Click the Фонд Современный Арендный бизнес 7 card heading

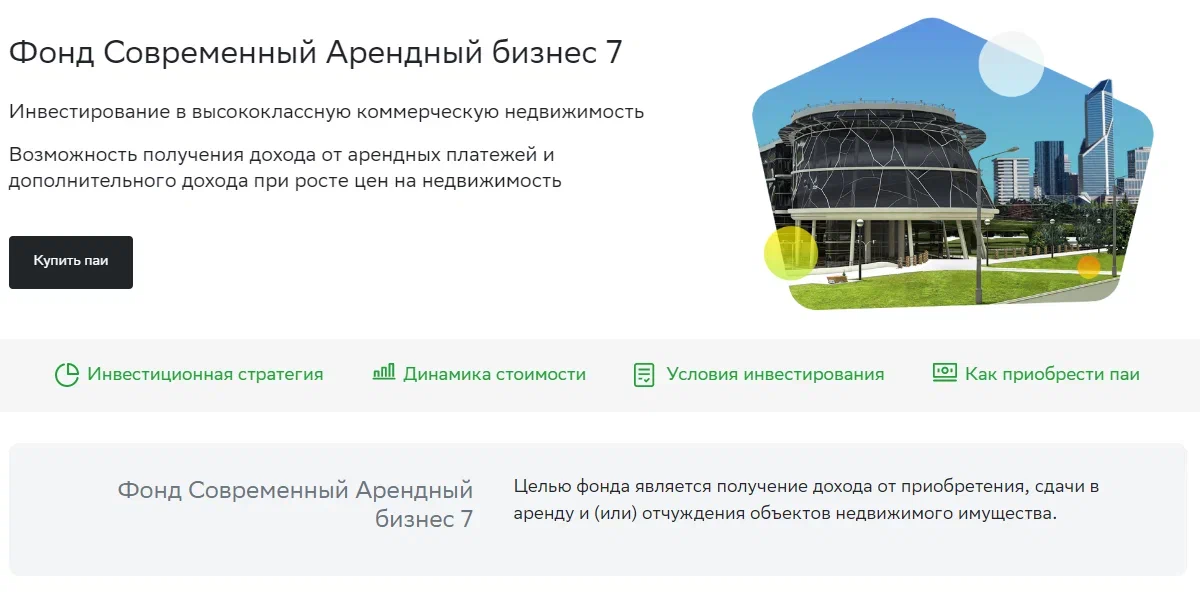tap(296, 505)
